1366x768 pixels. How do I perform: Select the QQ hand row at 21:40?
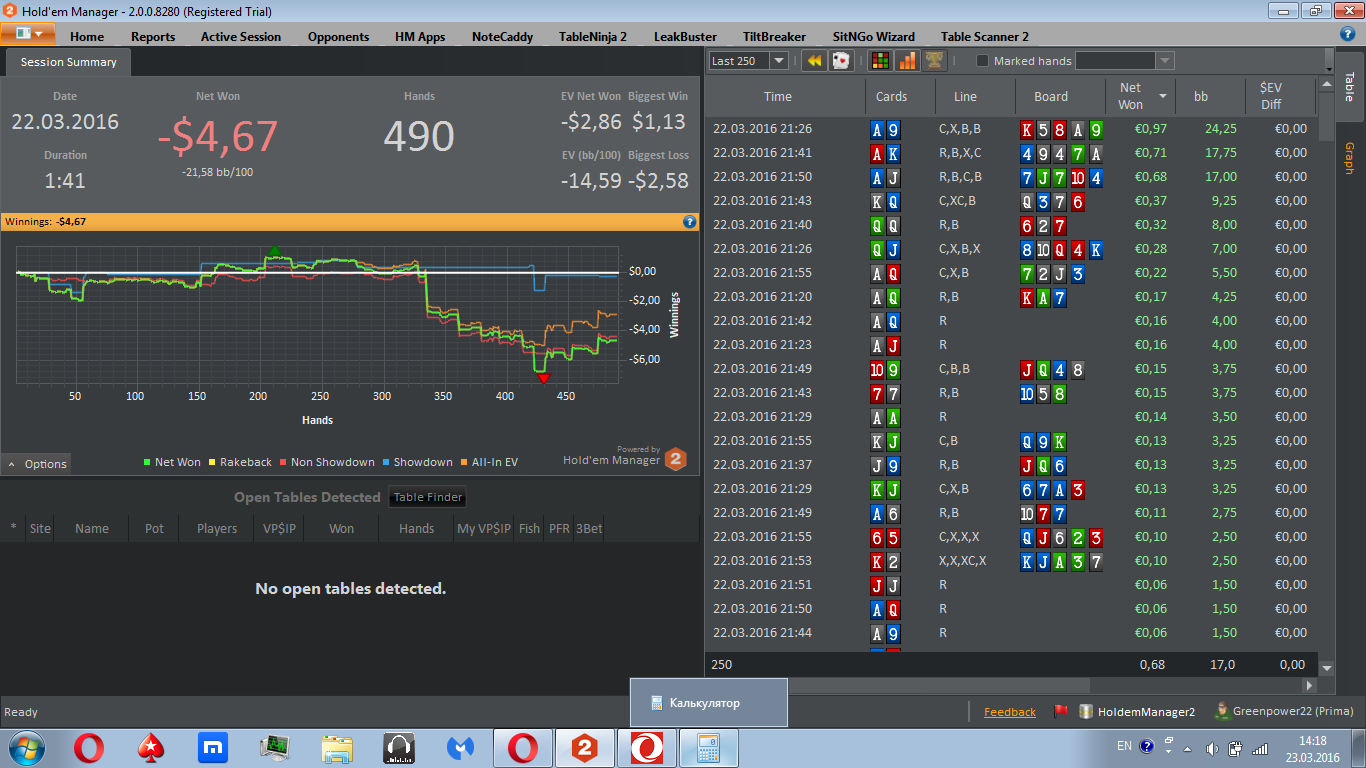tap(1012, 225)
